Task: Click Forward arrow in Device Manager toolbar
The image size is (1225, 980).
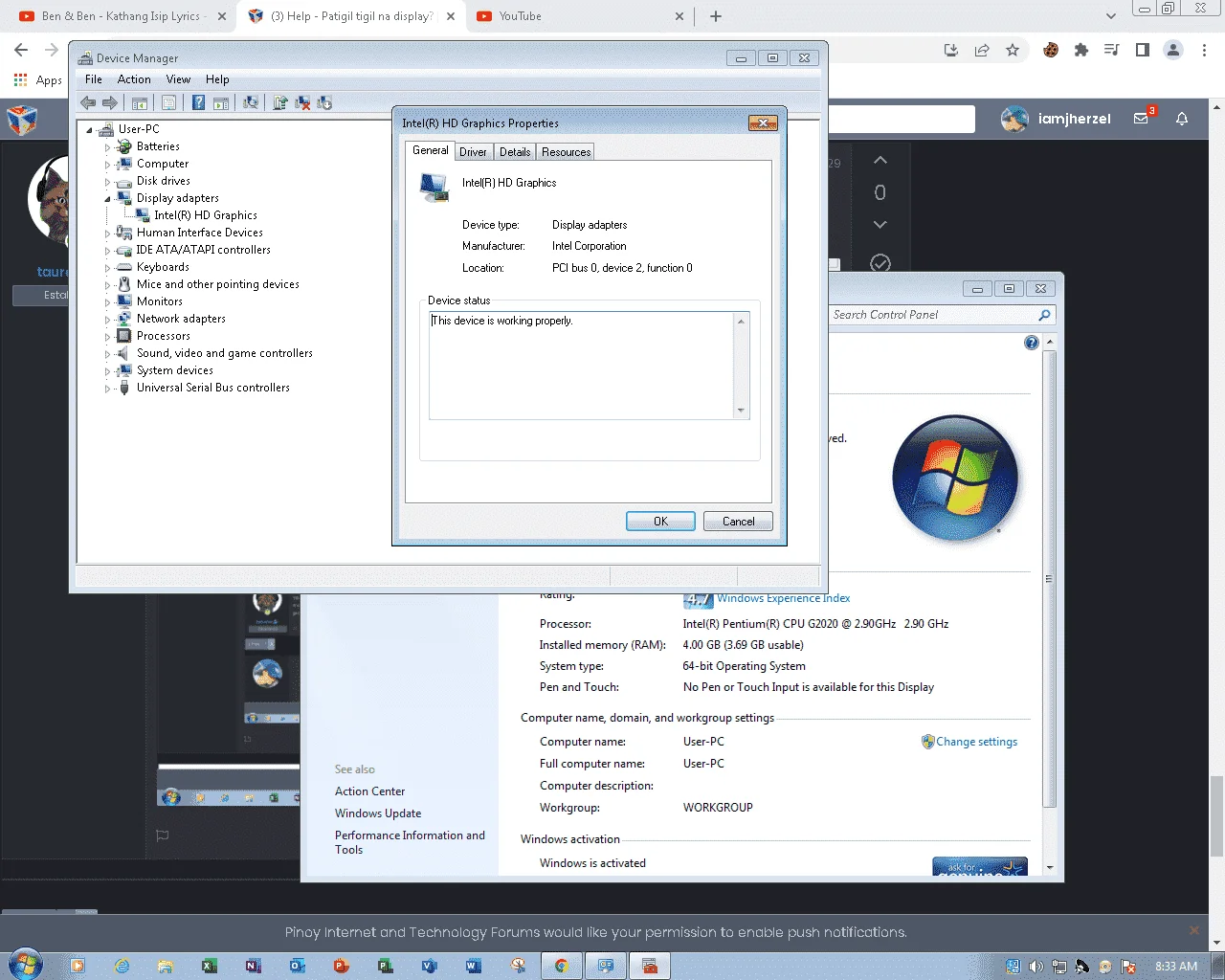Action: [x=110, y=102]
